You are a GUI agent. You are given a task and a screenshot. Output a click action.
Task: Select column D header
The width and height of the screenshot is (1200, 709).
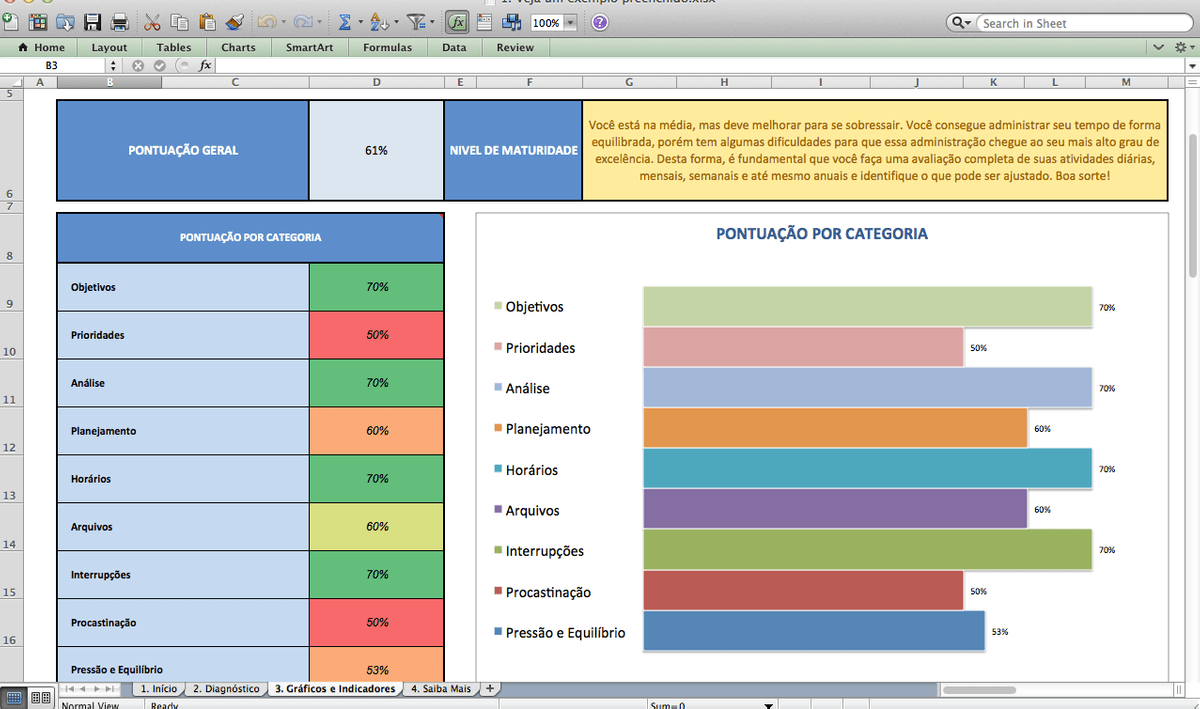(377, 83)
